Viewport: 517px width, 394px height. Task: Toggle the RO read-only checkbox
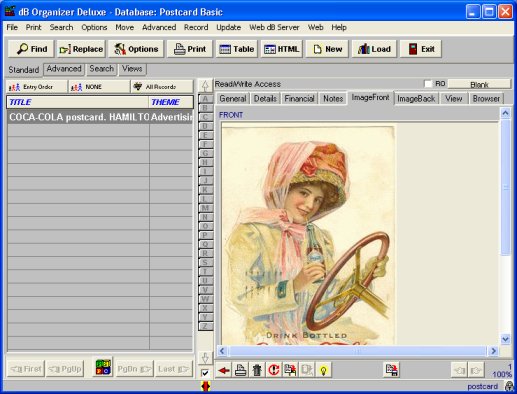[x=428, y=84]
